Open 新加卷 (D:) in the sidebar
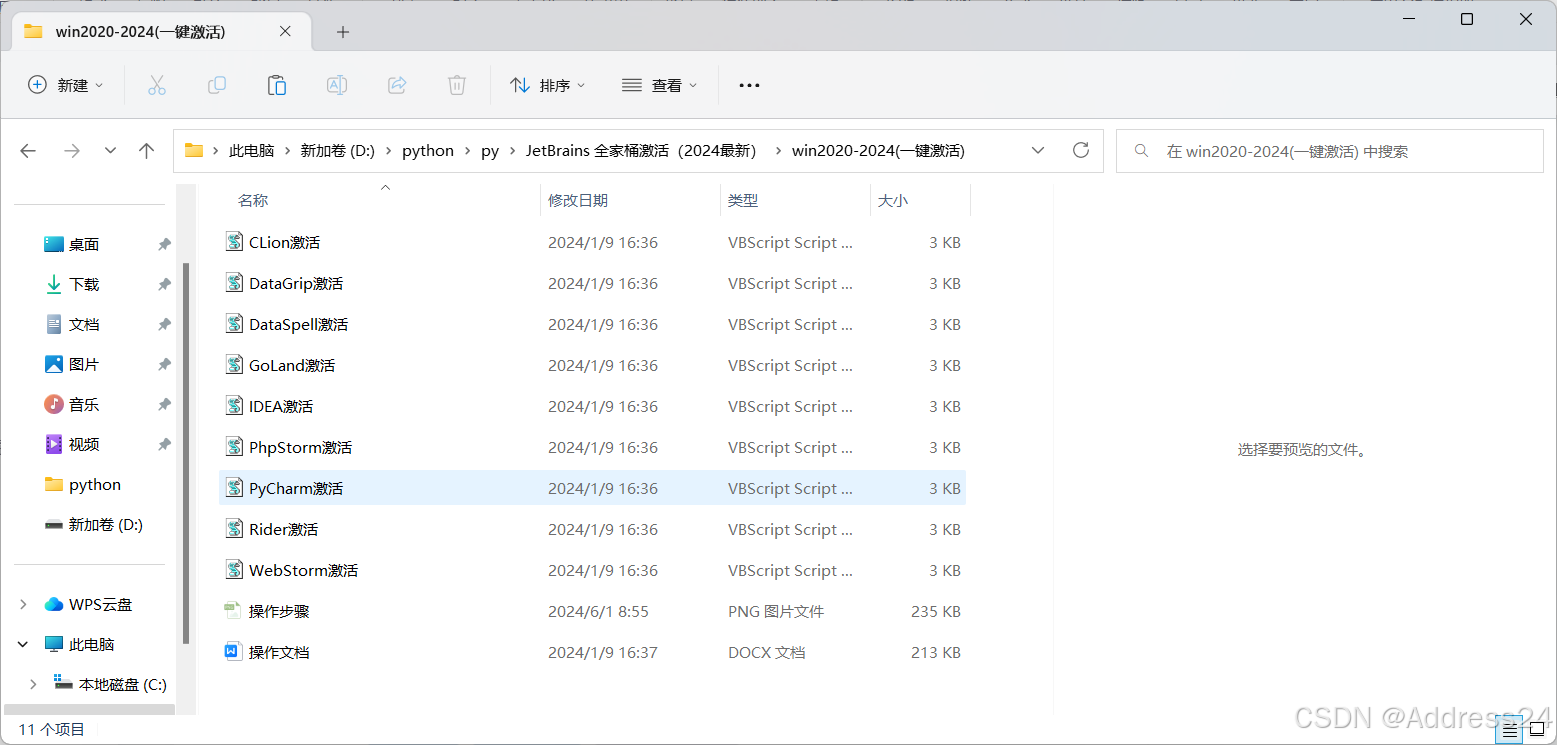This screenshot has width=1557, height=745. [x=106, y=524]
